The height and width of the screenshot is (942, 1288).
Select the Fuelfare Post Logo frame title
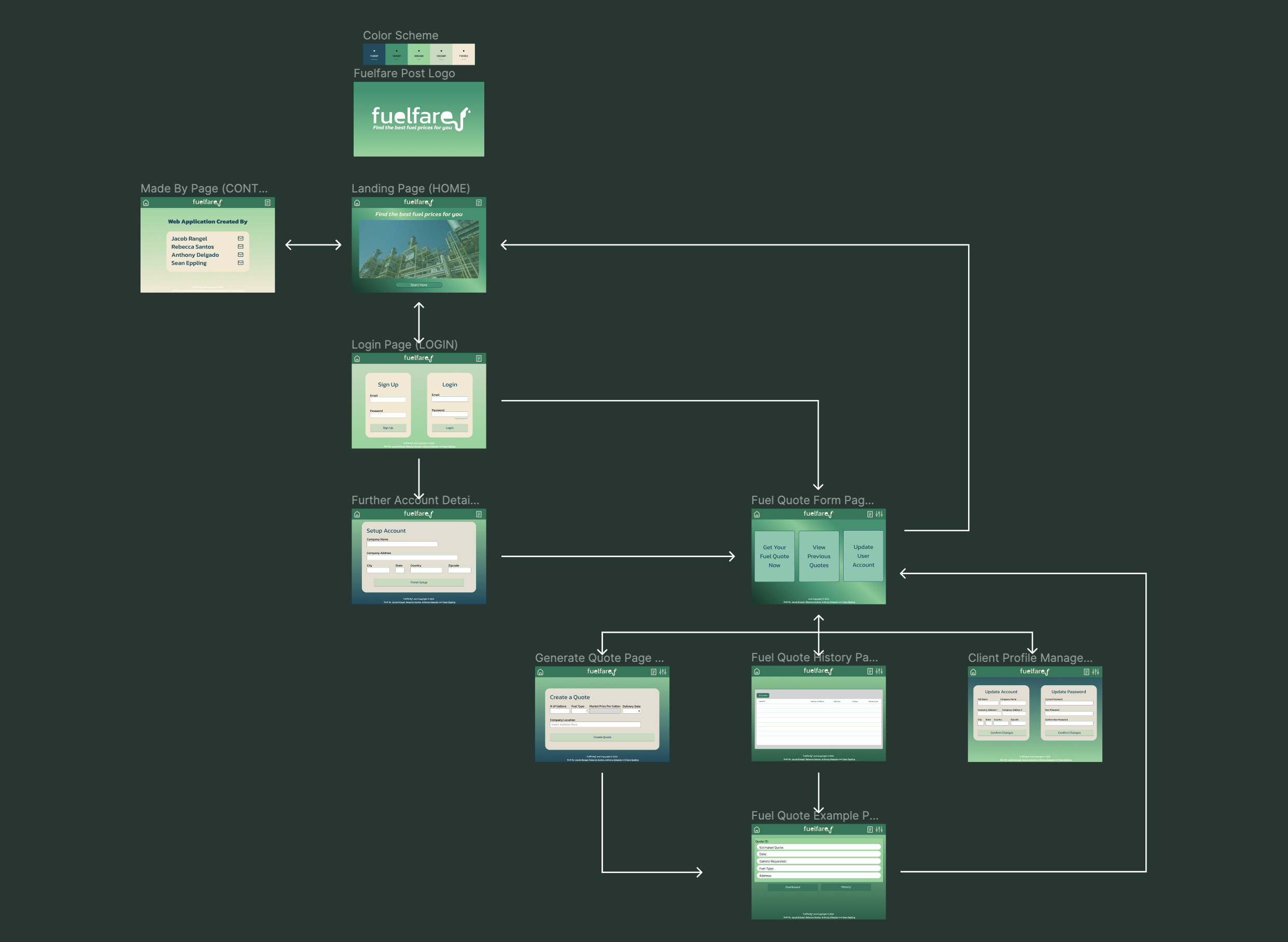click(403, 74)
